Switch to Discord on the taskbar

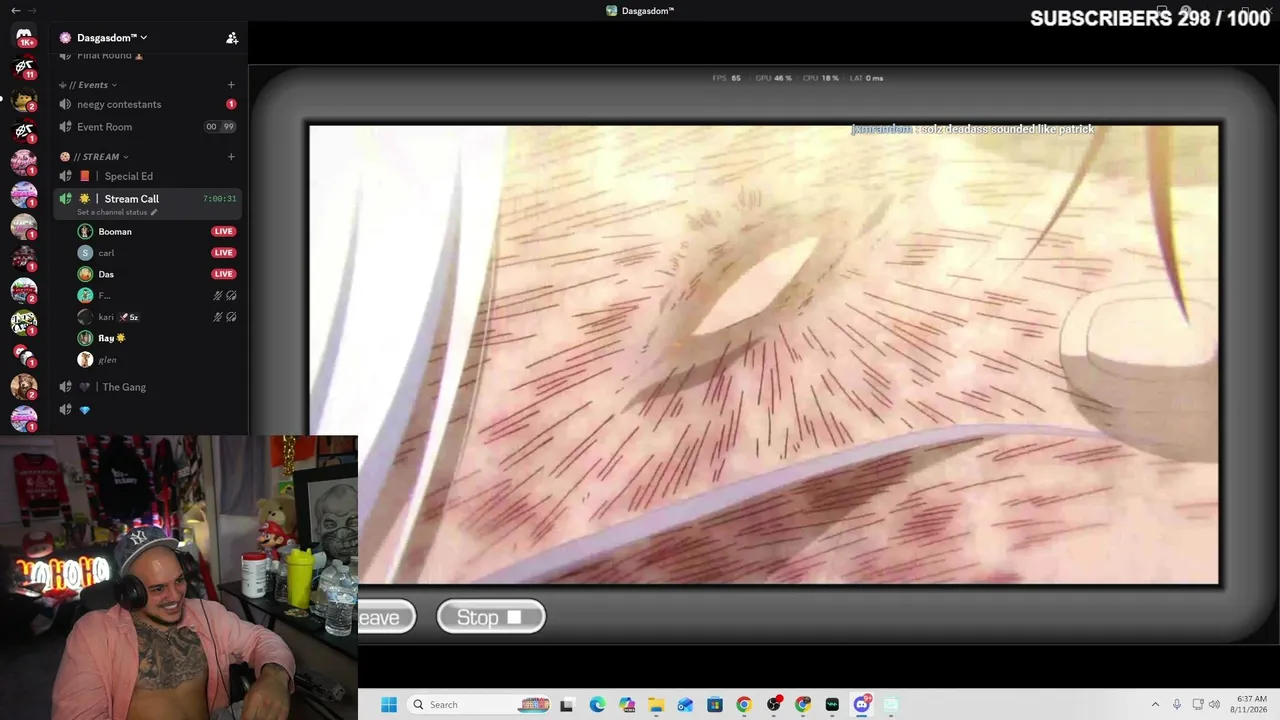[x=862, y=705]
